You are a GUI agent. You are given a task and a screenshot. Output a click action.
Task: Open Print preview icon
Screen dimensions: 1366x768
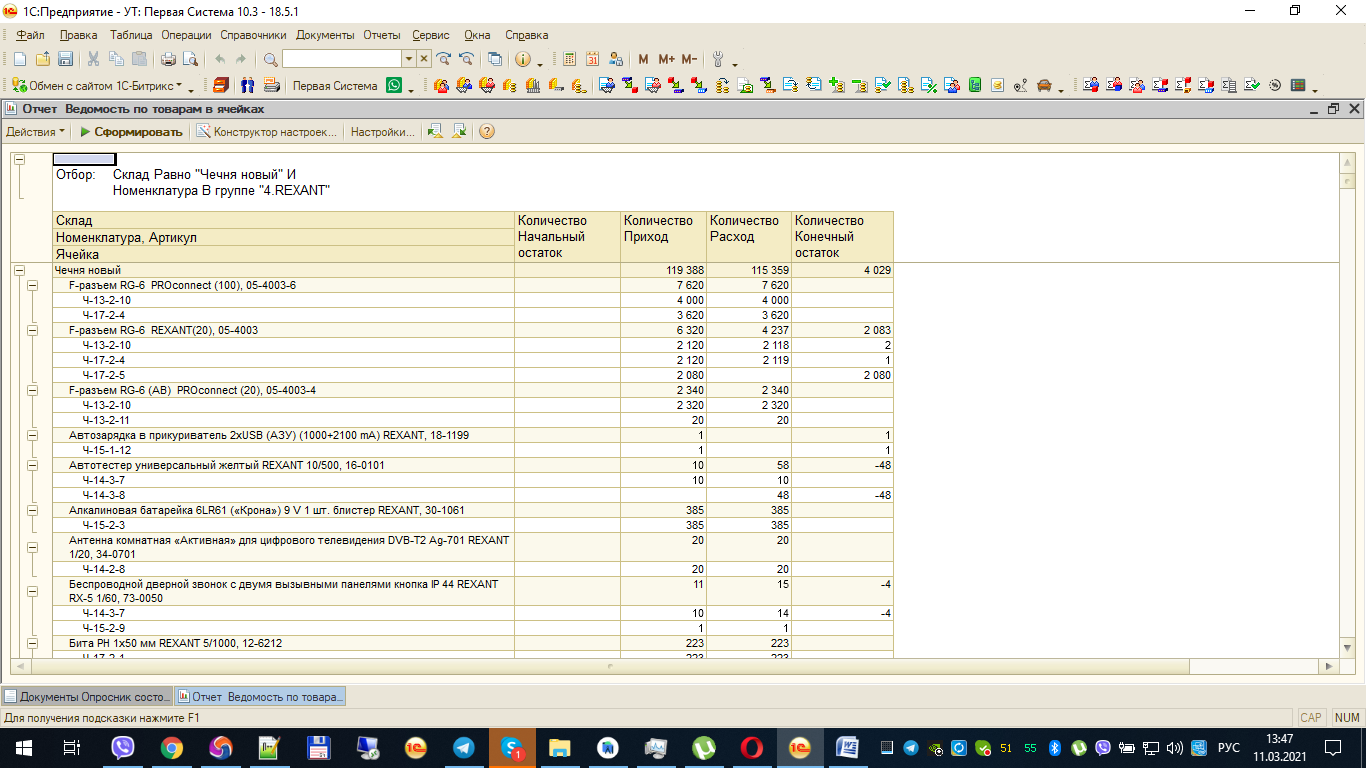[190, 59]
